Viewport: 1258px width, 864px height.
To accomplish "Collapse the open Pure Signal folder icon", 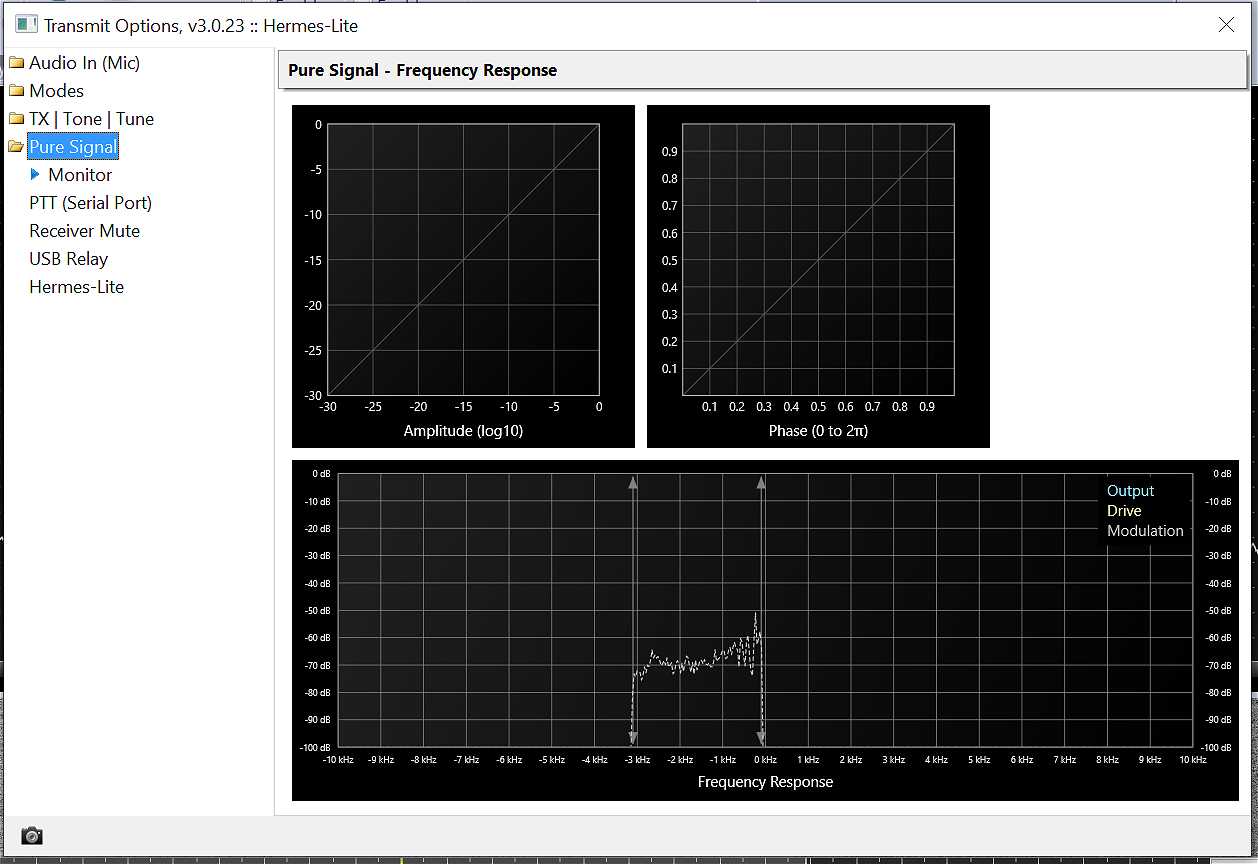I will [x=16, y=147].
